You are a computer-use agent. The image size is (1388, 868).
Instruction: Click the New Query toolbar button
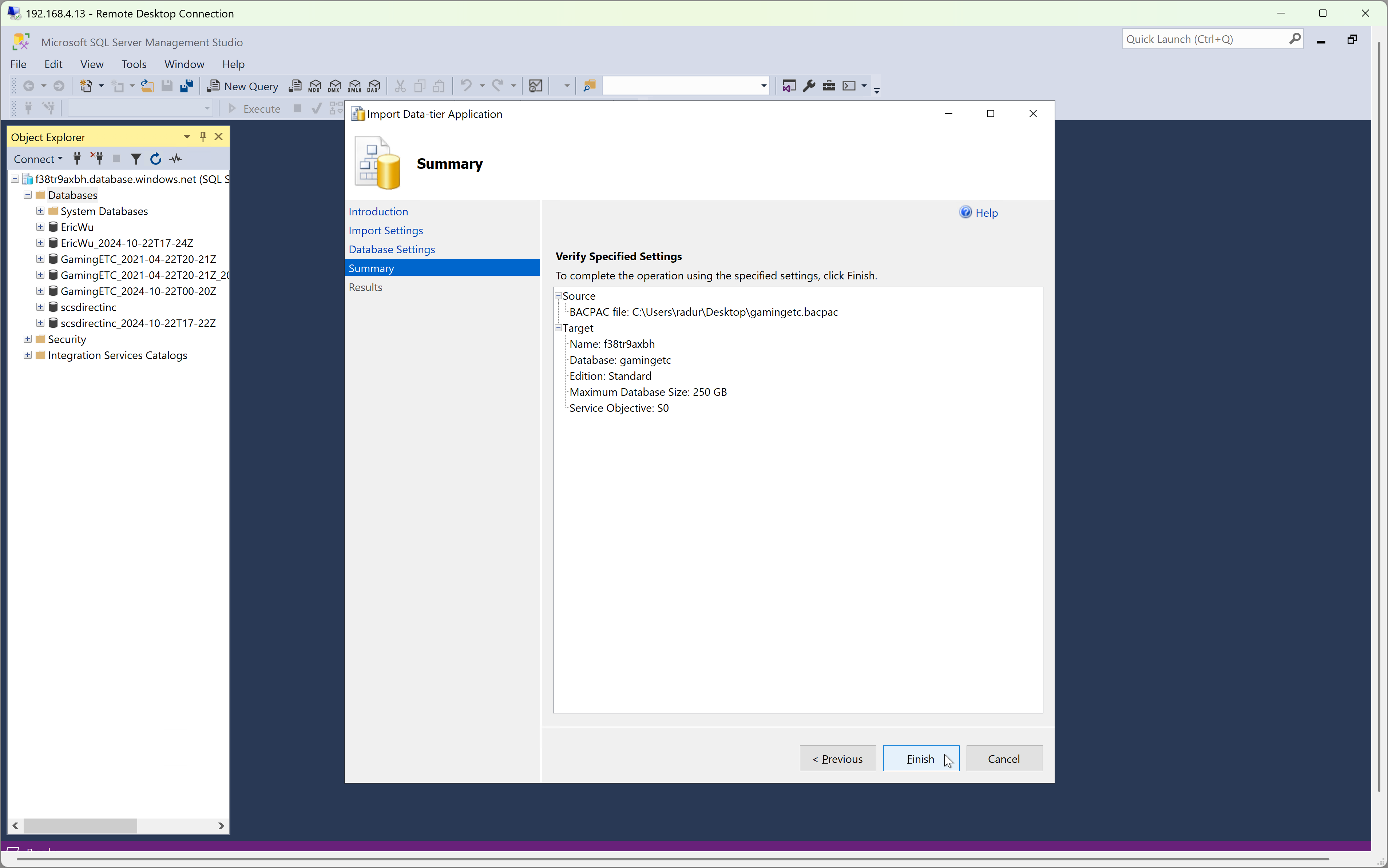point(242,86)
